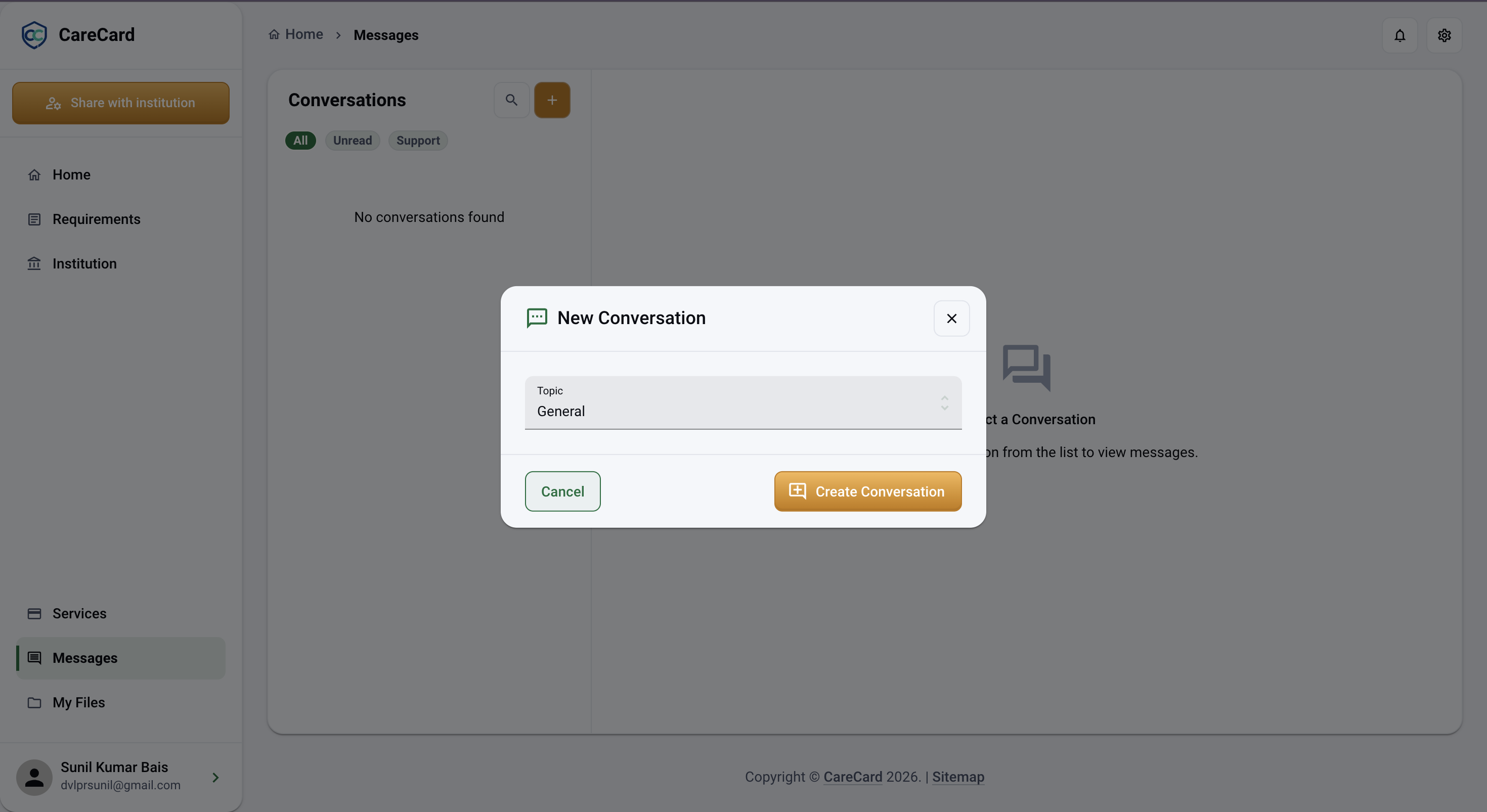Open Home in the sidebar

point(121,174)
